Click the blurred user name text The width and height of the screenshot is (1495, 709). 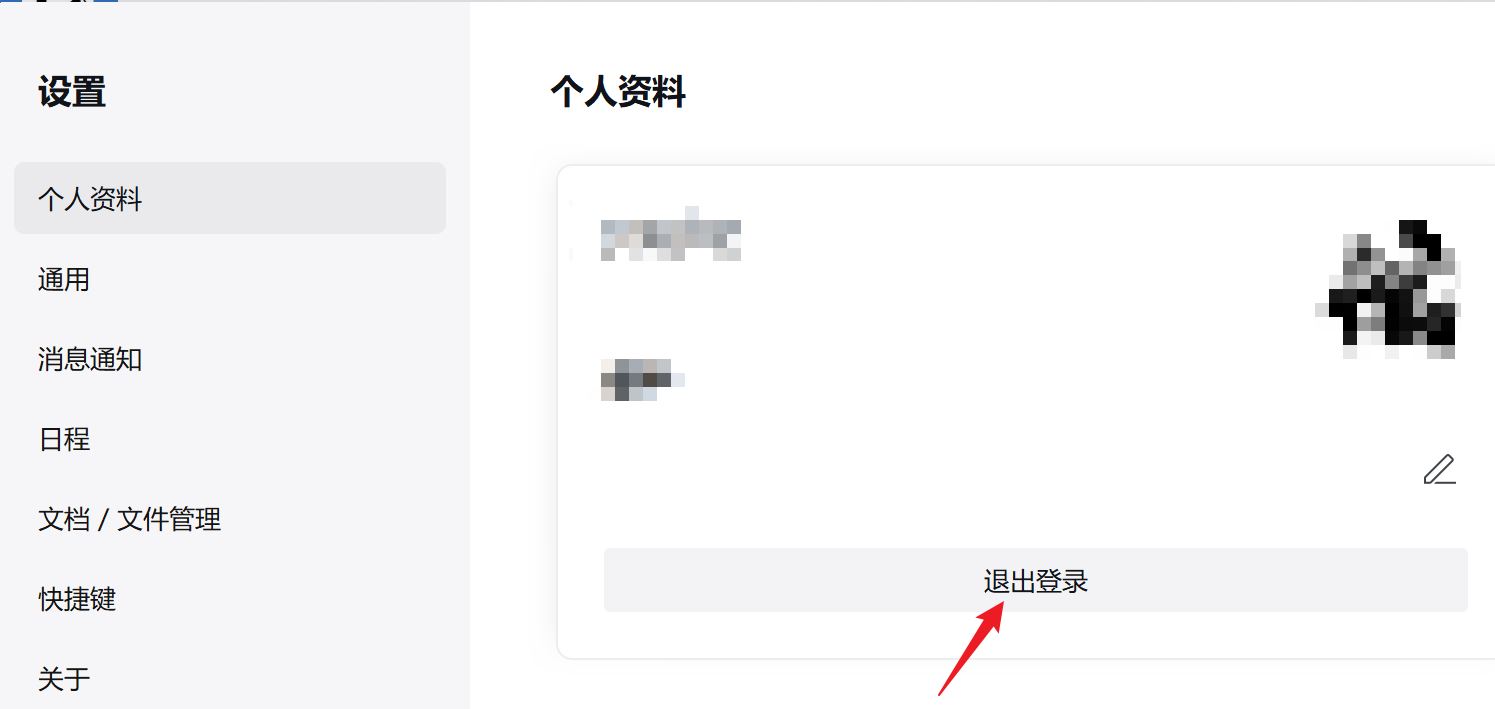click(671, 234)
